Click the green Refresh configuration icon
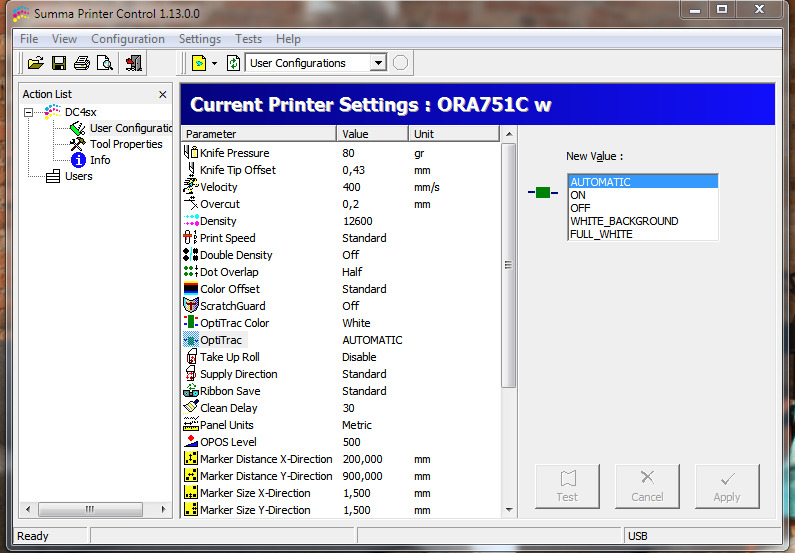Image resolution: width=795 pixels, height=553 pixels. [233, 63]
